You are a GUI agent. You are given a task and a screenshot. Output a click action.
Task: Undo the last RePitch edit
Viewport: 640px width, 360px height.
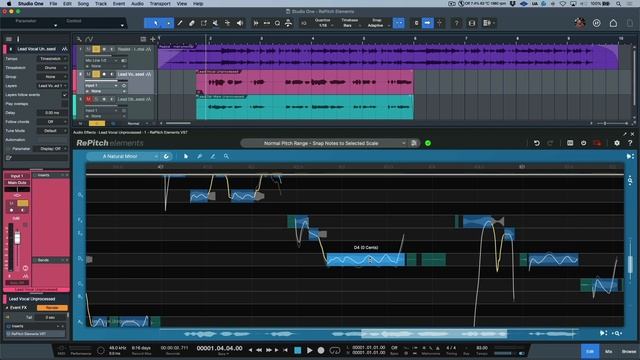point(537,143)
